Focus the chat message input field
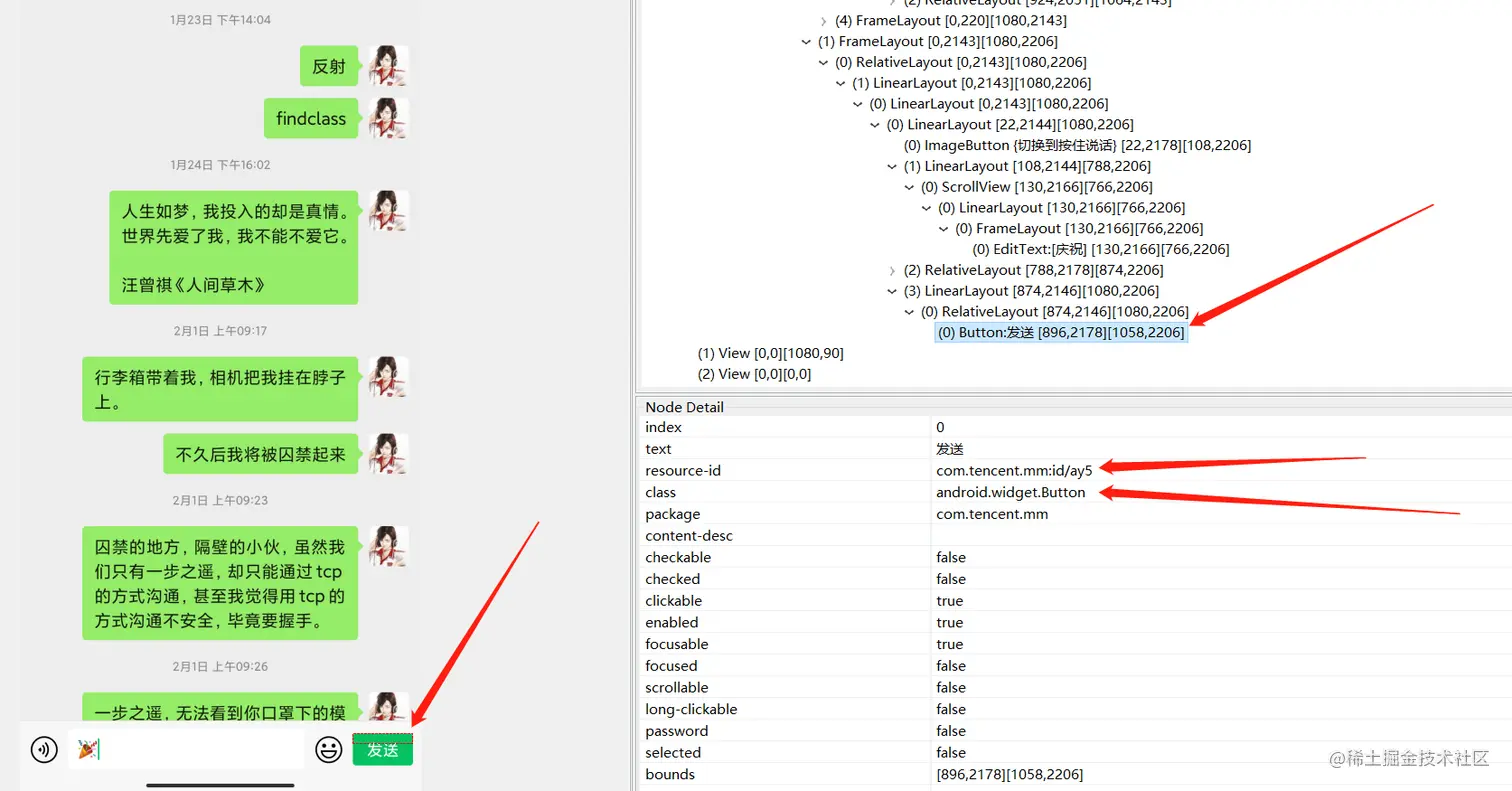Screen dimensions: 1512x791 (x=186, y=749)
